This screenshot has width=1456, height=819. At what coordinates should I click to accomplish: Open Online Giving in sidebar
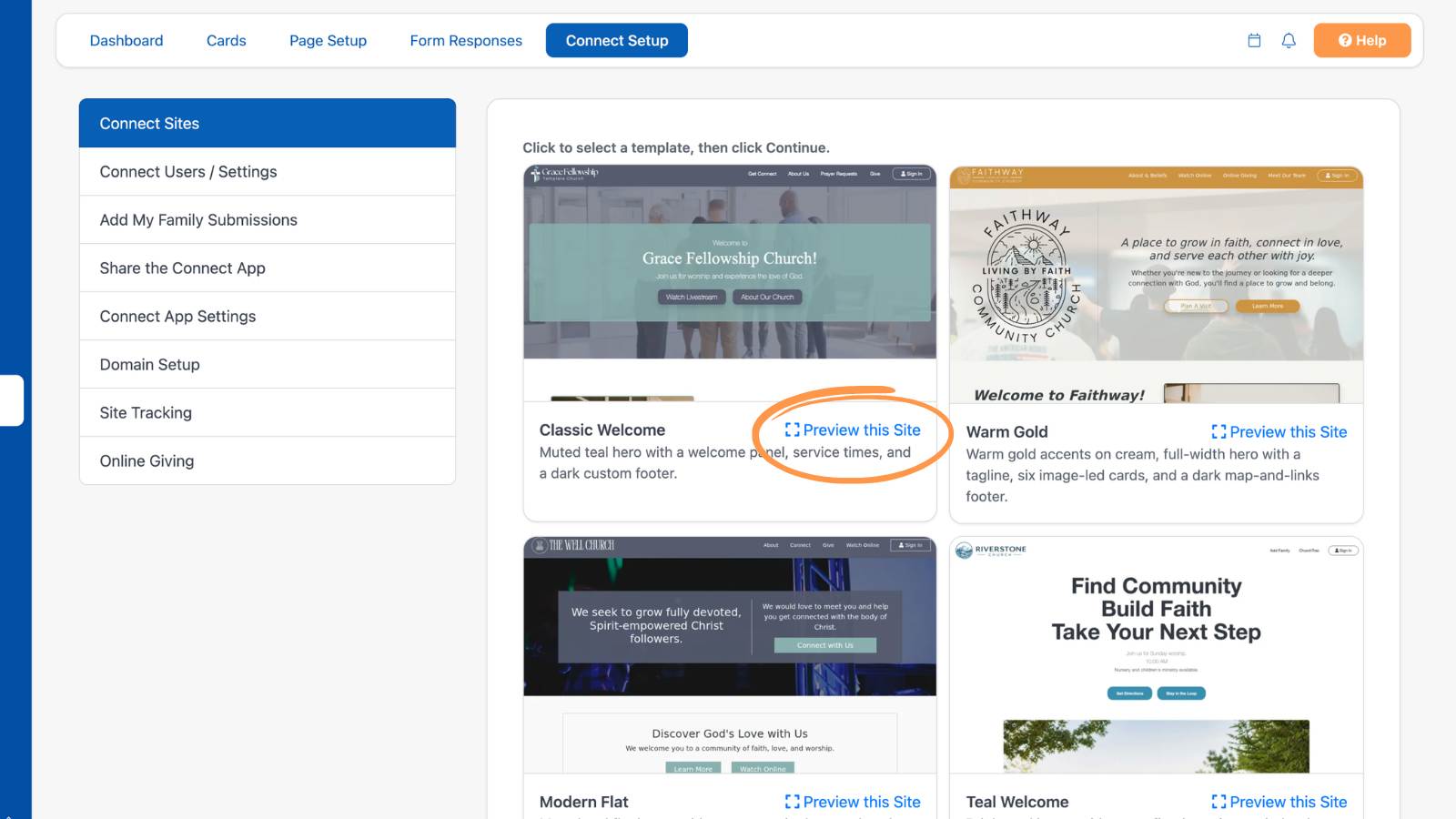pyautogui.click(x=268, y=460)
